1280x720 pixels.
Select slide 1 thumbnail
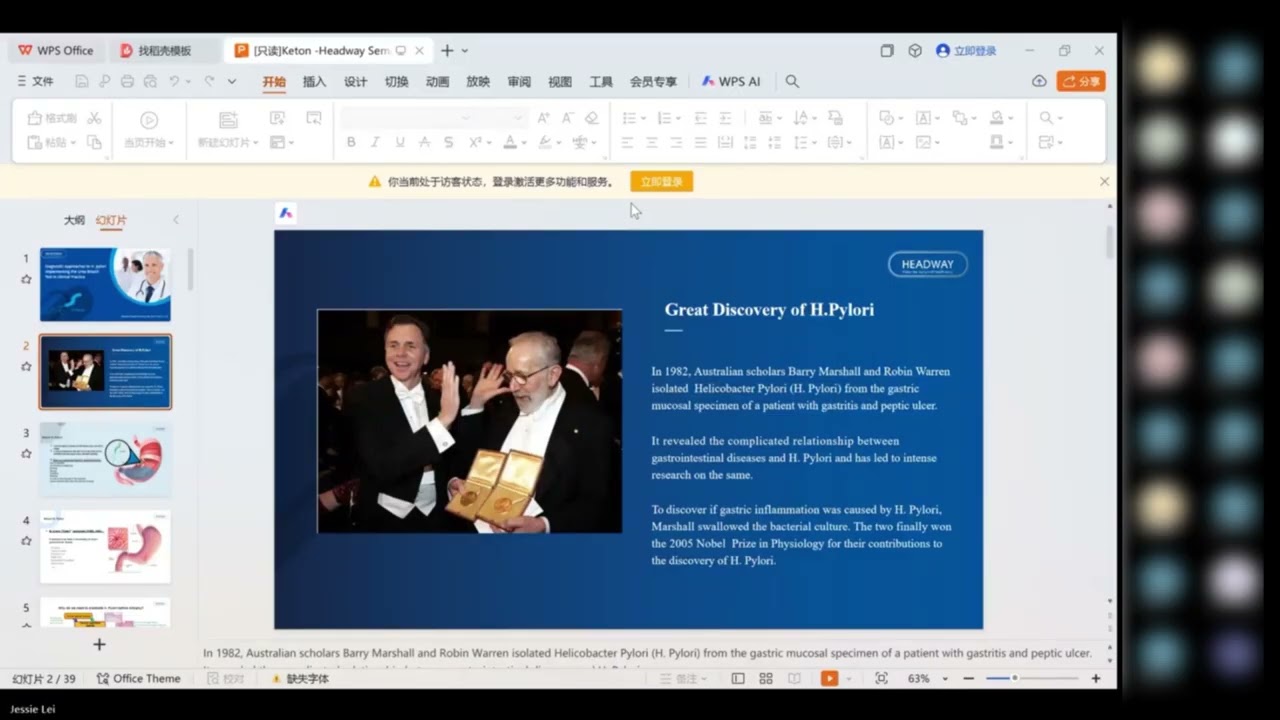pyautogui.click(x=105, y=284)
